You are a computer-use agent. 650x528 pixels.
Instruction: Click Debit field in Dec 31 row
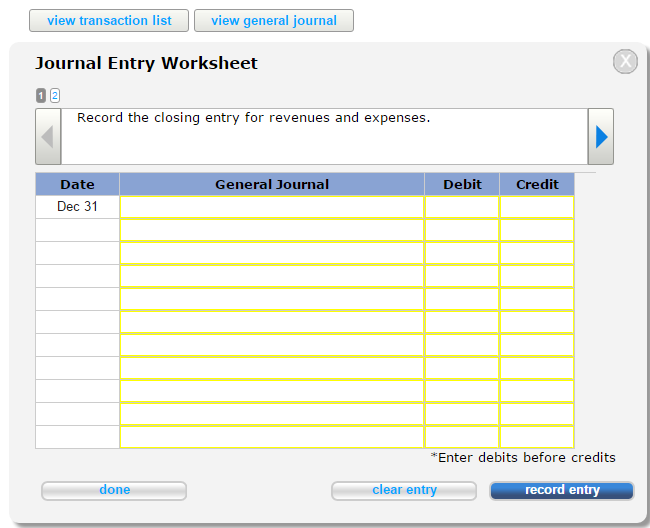click(462, 207)
